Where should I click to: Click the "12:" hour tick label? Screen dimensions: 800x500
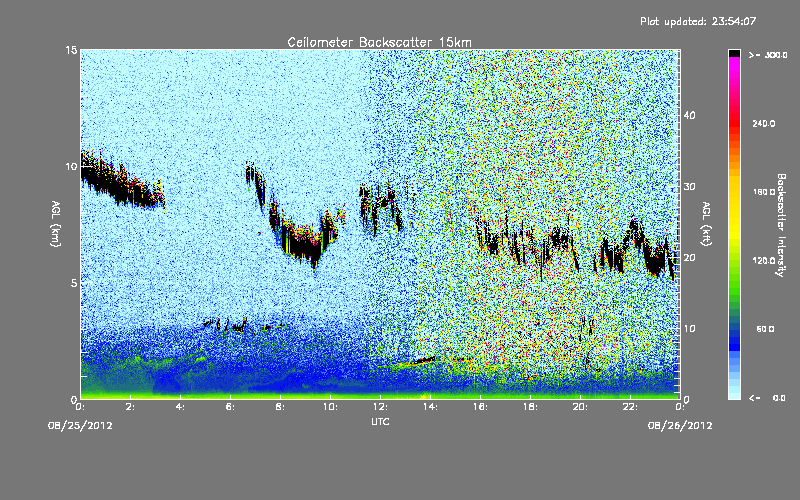coord(380,407)
